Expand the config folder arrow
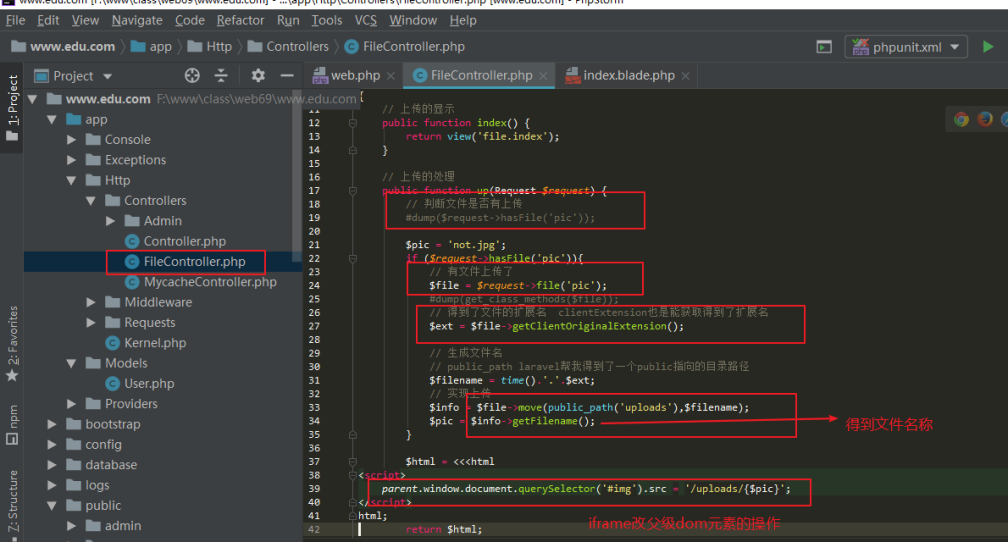The image size is (1008, 543). pos(52,445)
